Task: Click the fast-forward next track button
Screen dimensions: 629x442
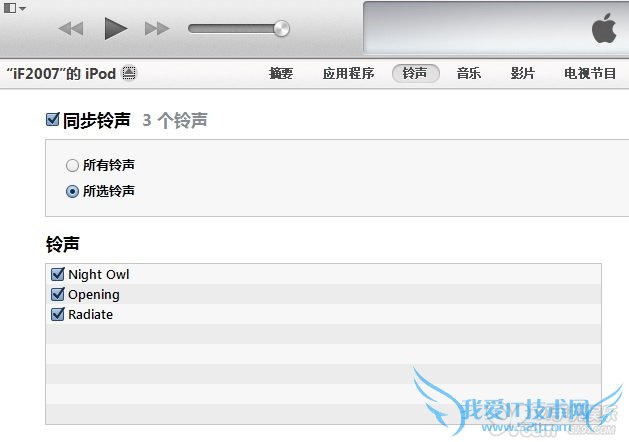Action: pos(157,29)
